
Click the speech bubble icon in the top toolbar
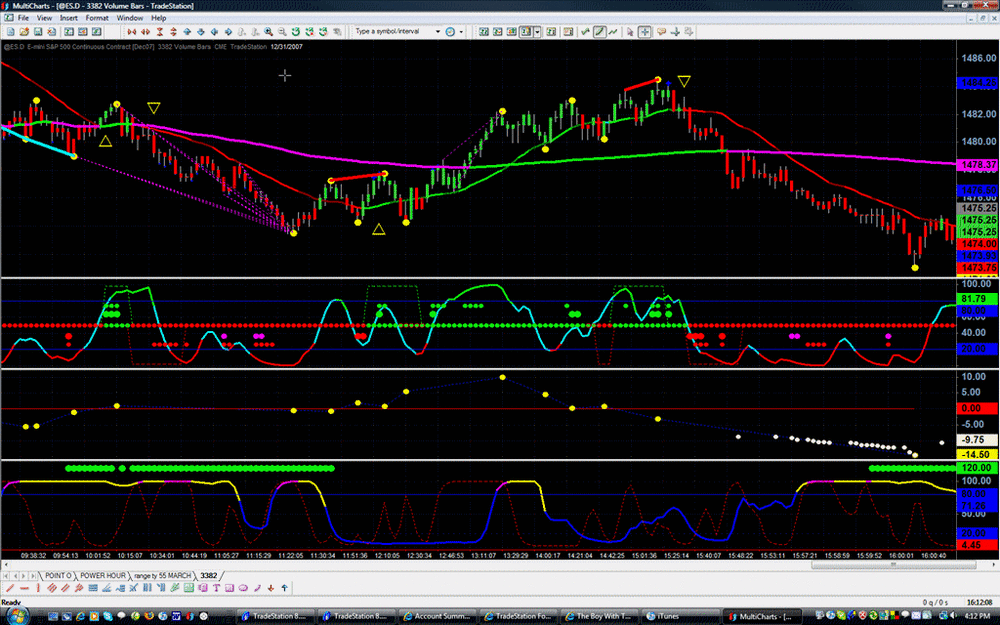[x=661, y=31]
